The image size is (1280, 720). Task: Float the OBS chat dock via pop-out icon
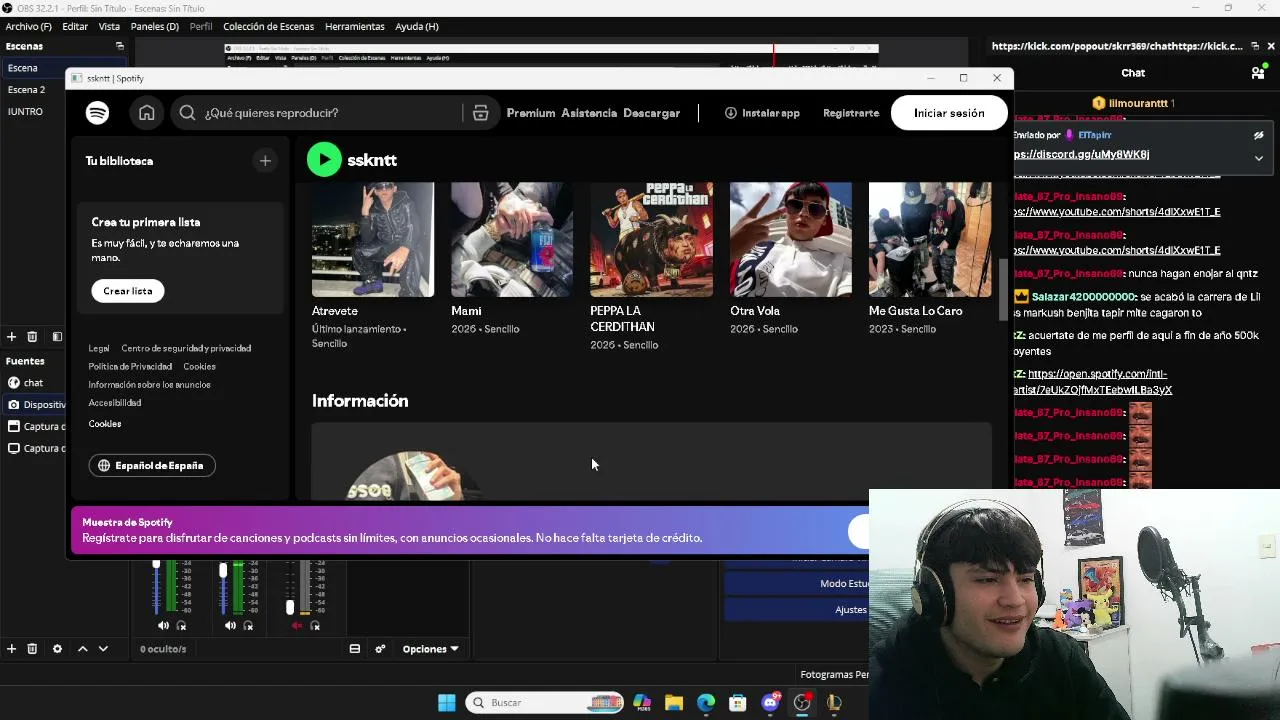[1255, 46]
